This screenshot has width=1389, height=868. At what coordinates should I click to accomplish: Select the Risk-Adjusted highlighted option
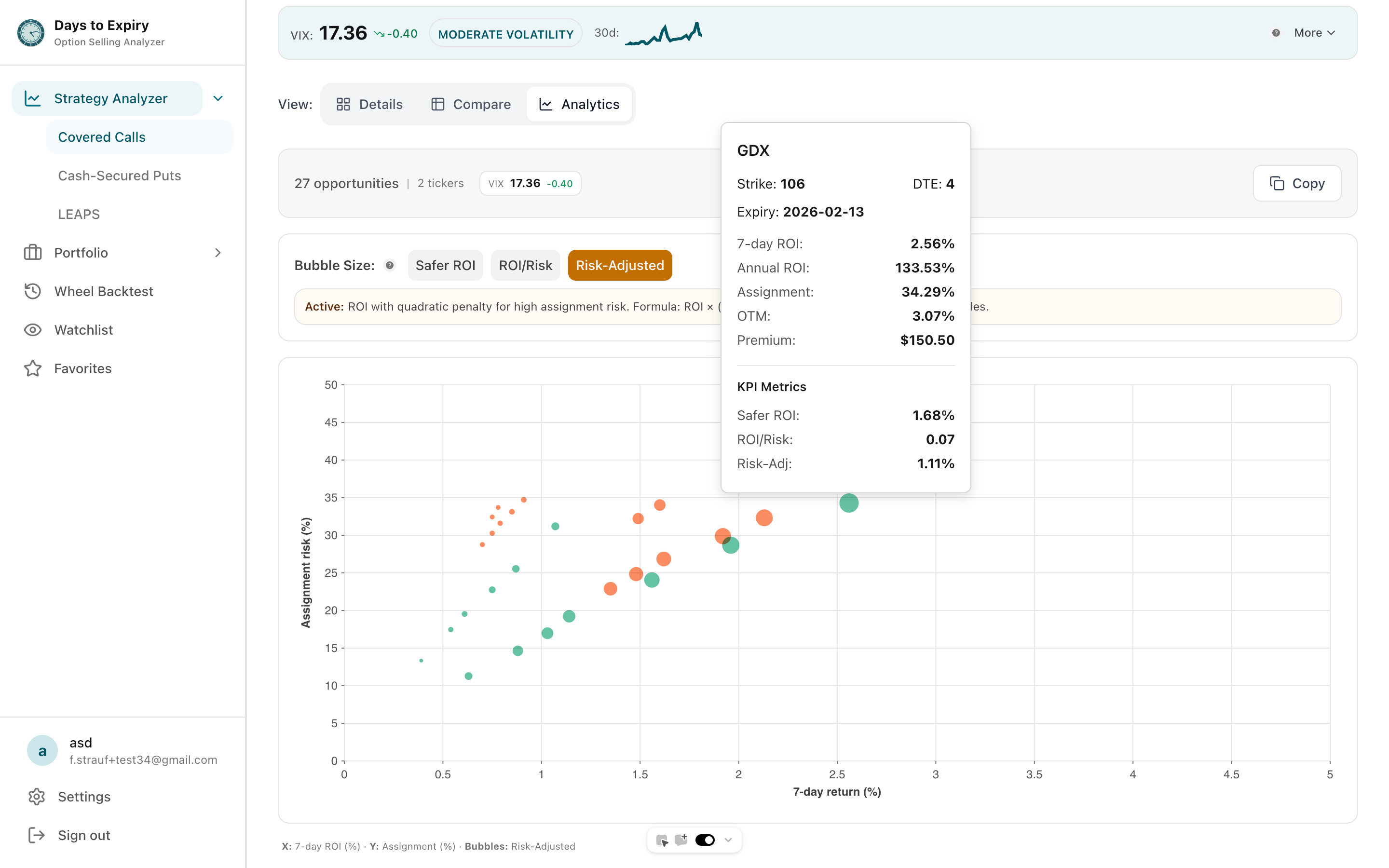coord(620,265)
